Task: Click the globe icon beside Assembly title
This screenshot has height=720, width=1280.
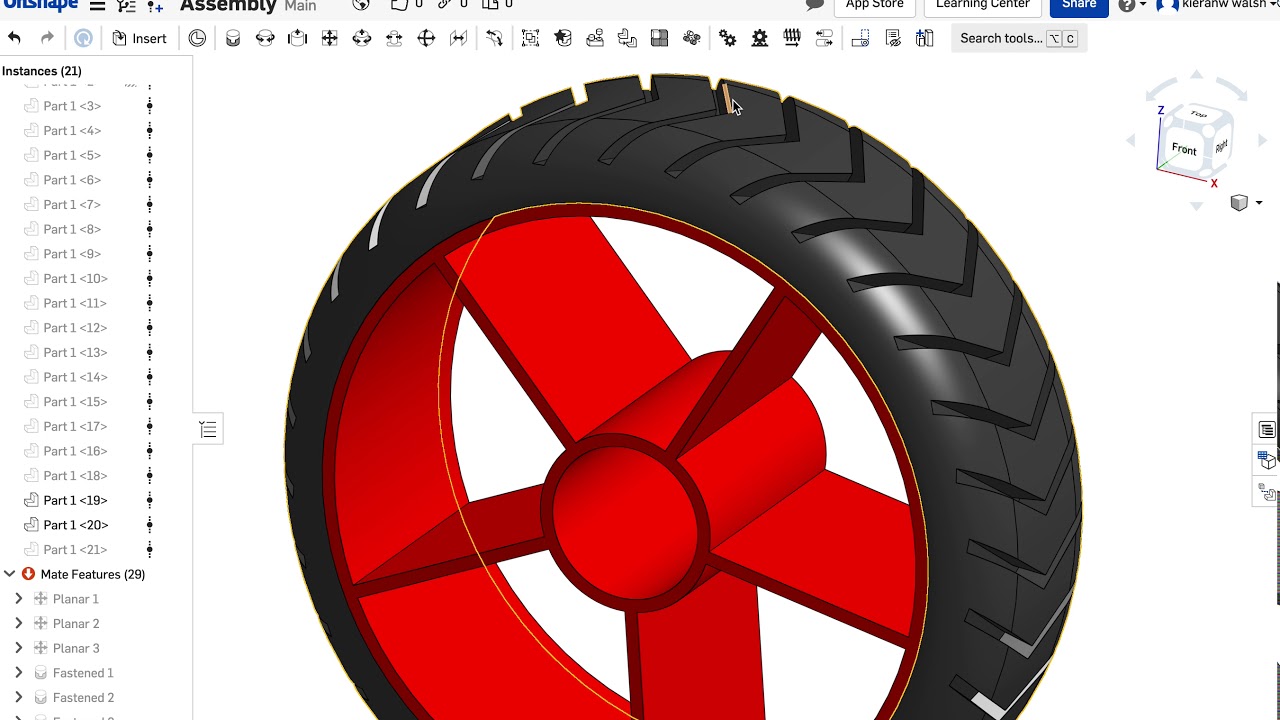Action: (x=360, y=6)
